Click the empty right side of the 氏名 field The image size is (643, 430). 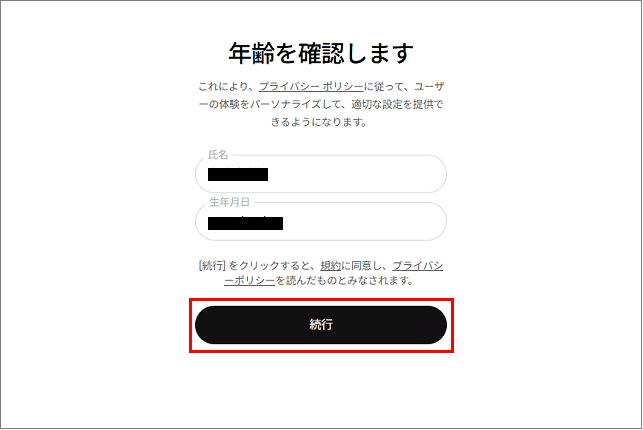pos(357,174)
